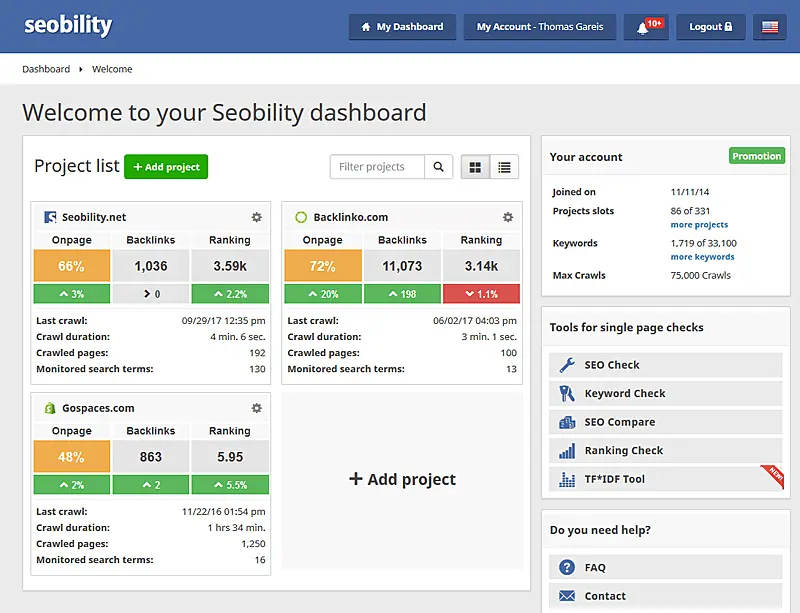Click the US flag language icon

[x=768, y=27]
